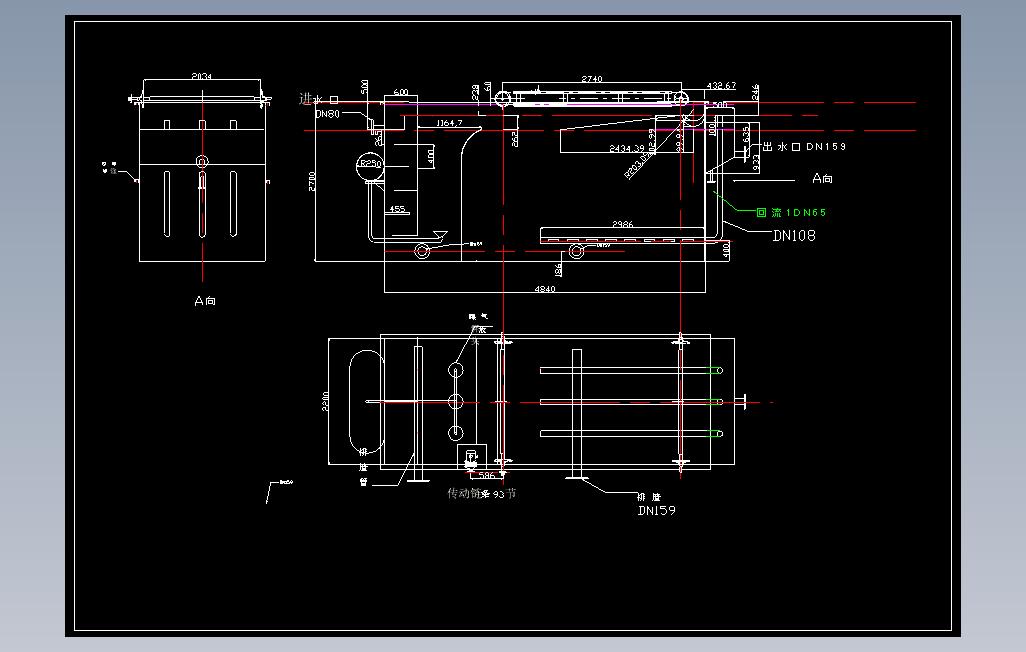Click the "2700" vertical height dimension
Viewport: 1026px width, 652px height.
click(x=312, y=181)
